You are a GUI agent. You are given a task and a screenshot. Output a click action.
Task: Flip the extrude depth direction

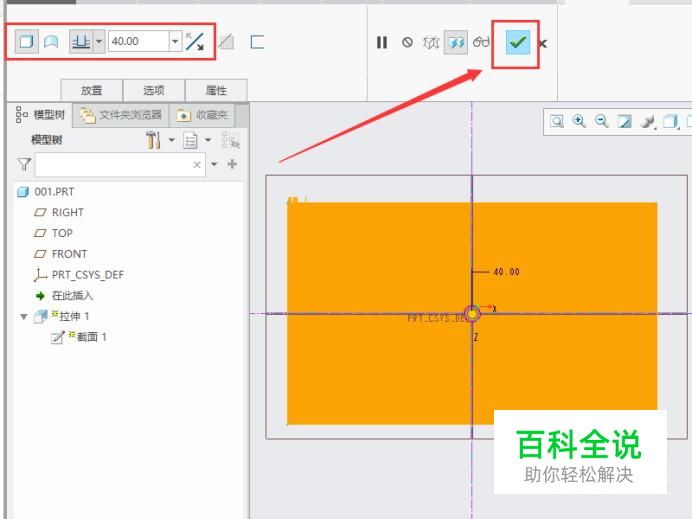195,42
